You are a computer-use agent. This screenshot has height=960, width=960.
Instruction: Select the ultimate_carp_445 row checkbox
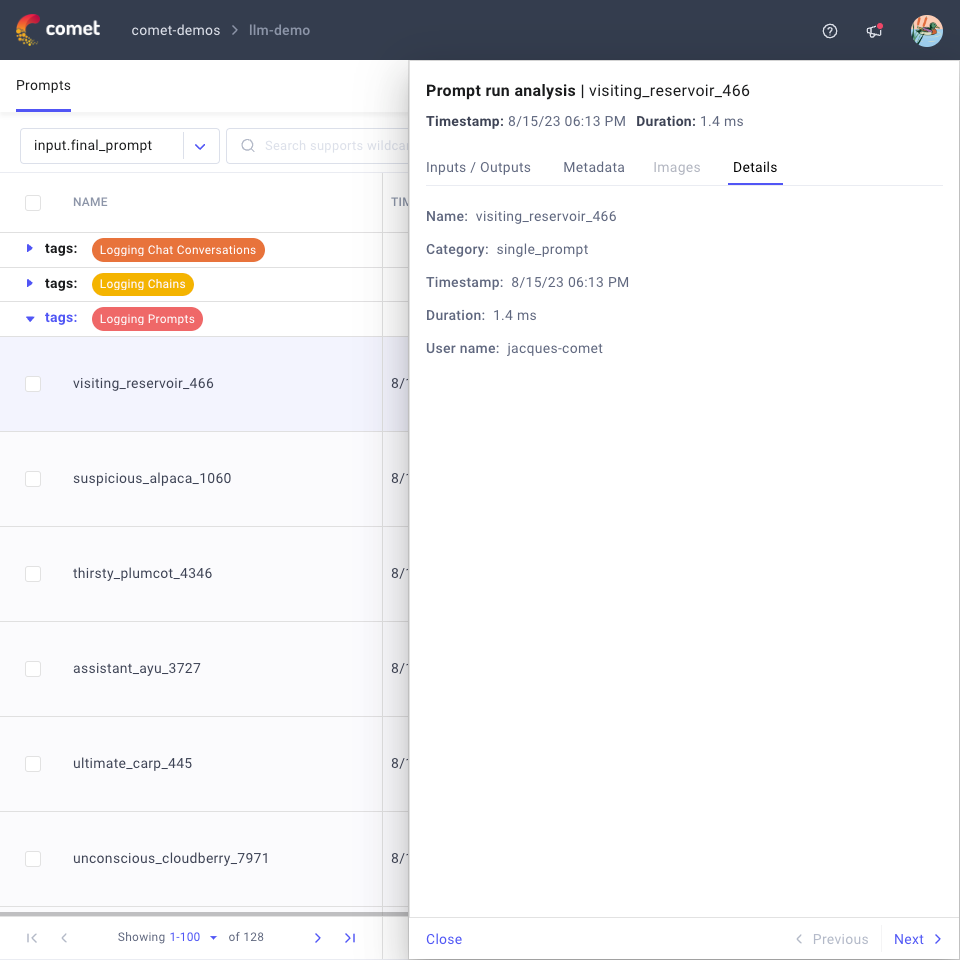click(x=33, y=764)
